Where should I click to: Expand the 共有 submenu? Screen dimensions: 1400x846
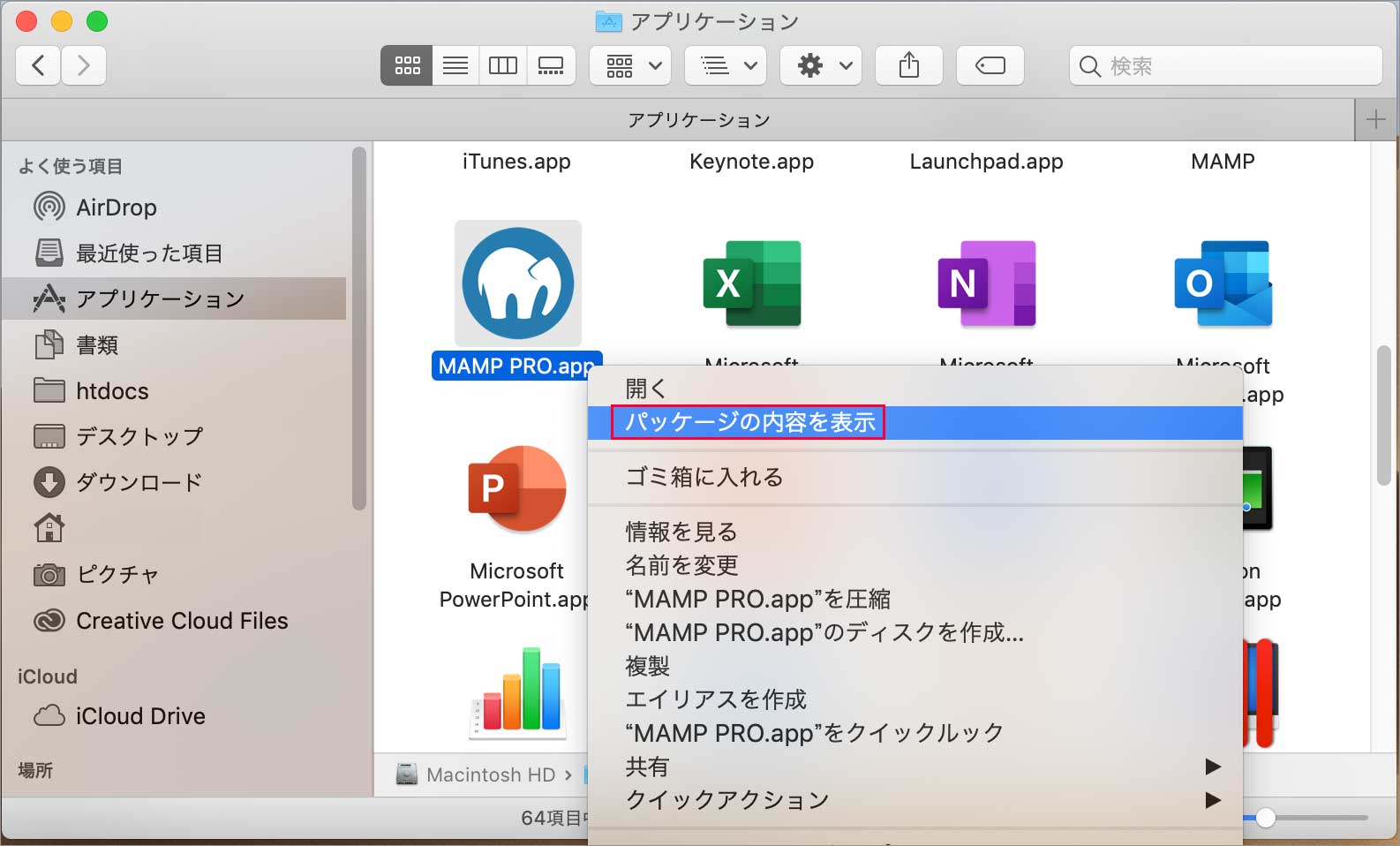coord(915,767)
